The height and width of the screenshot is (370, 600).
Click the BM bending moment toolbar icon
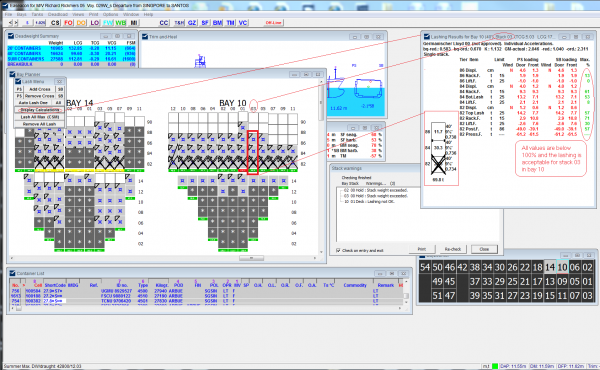coord(217,23)
